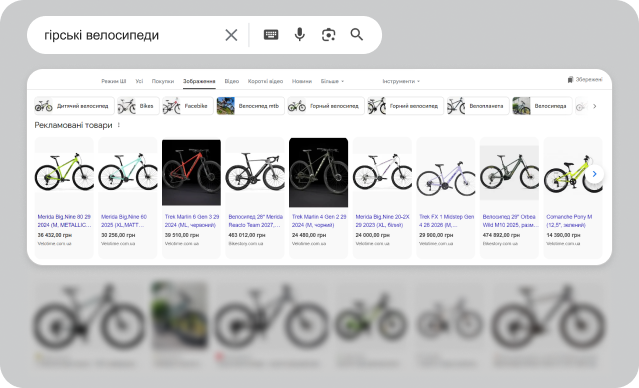Clear the search query with the X icon
639x388 pixels.
click(x=231, y=35)
